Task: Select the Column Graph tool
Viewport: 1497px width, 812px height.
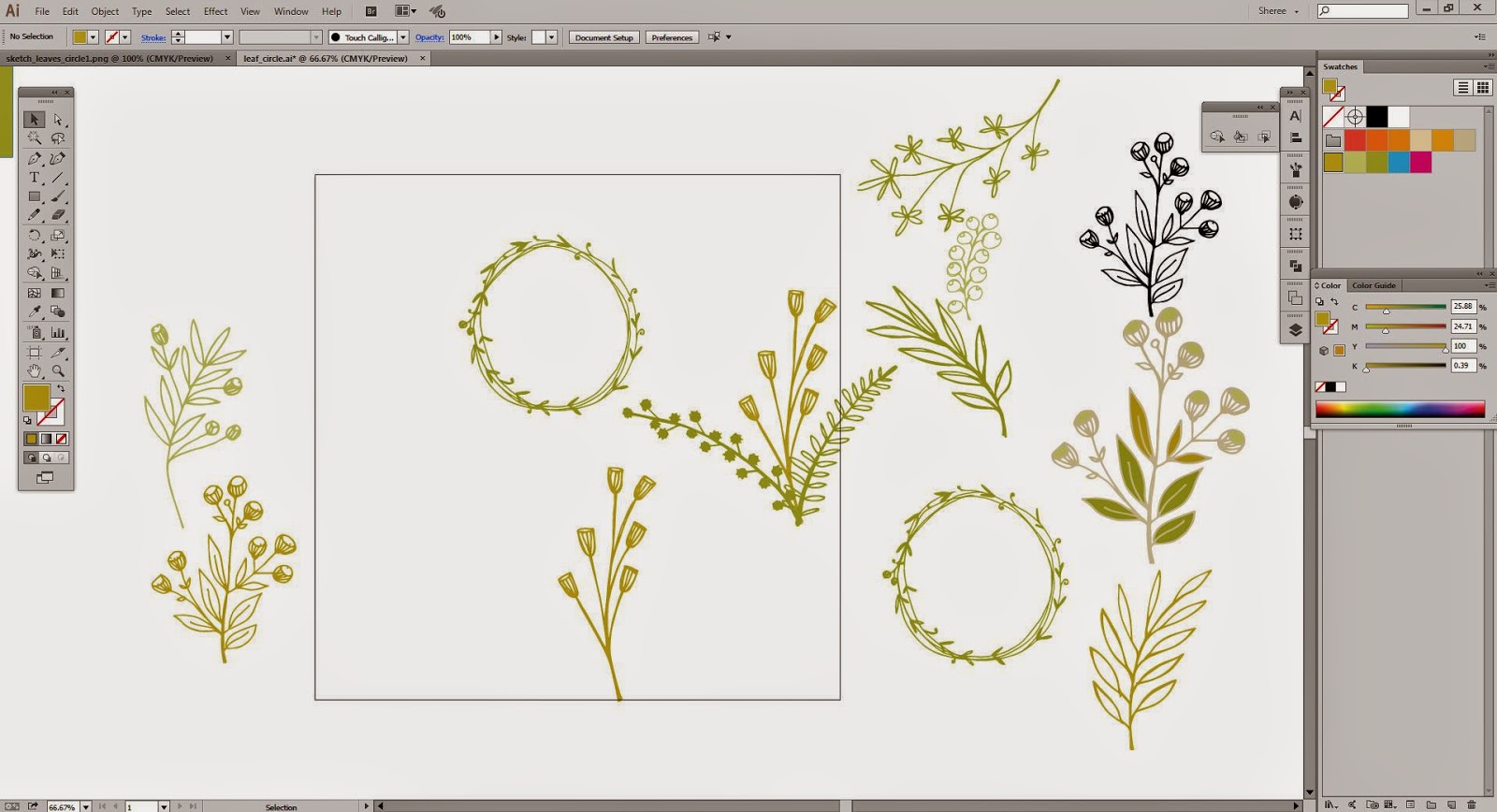Action: tap(58, 332)
